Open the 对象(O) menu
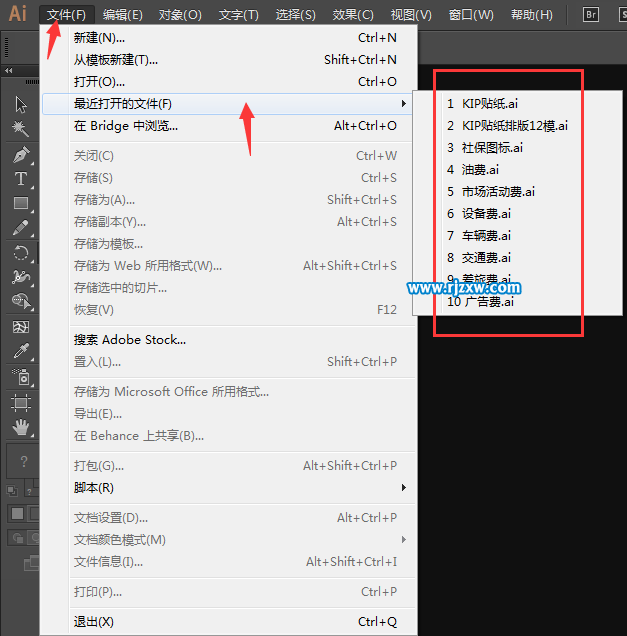The image size is (627, 636). click(180, 15)
